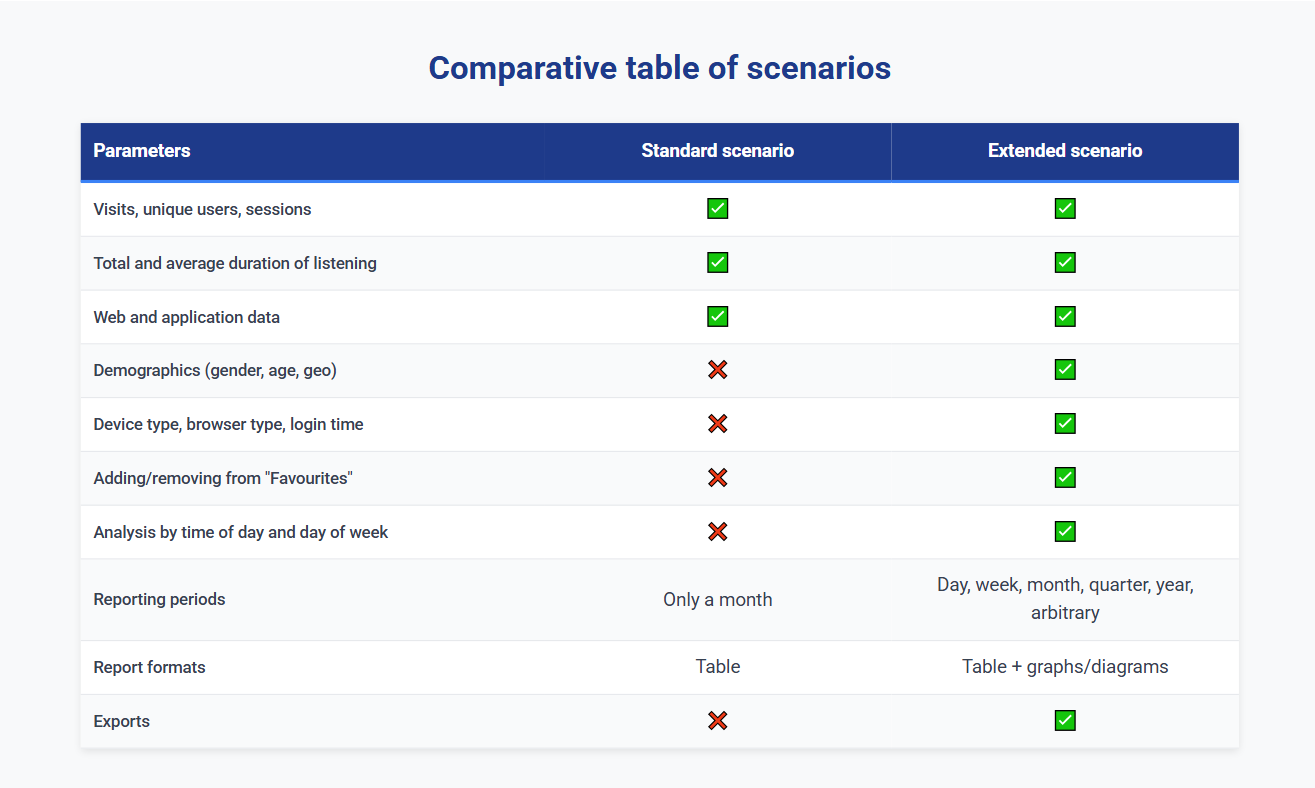Click the 'Only a month' cell text
The height and width of the screenshot is (788, 1315).
tap(717, 600)
